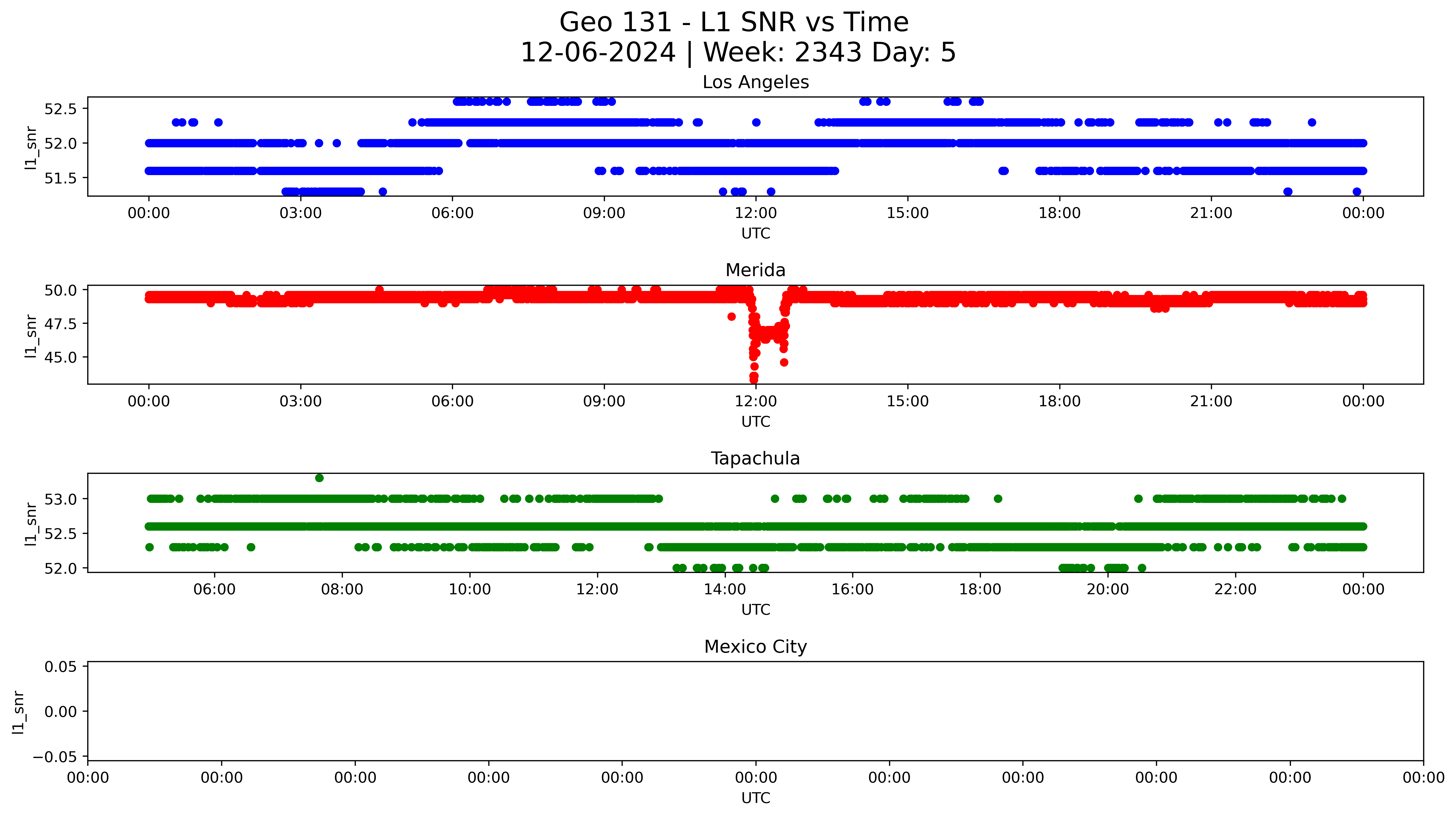This screenshot has width=1456, height=817.
Task: Click the 20:00 tick label under Tapachula
Action: coord(1108,590)
